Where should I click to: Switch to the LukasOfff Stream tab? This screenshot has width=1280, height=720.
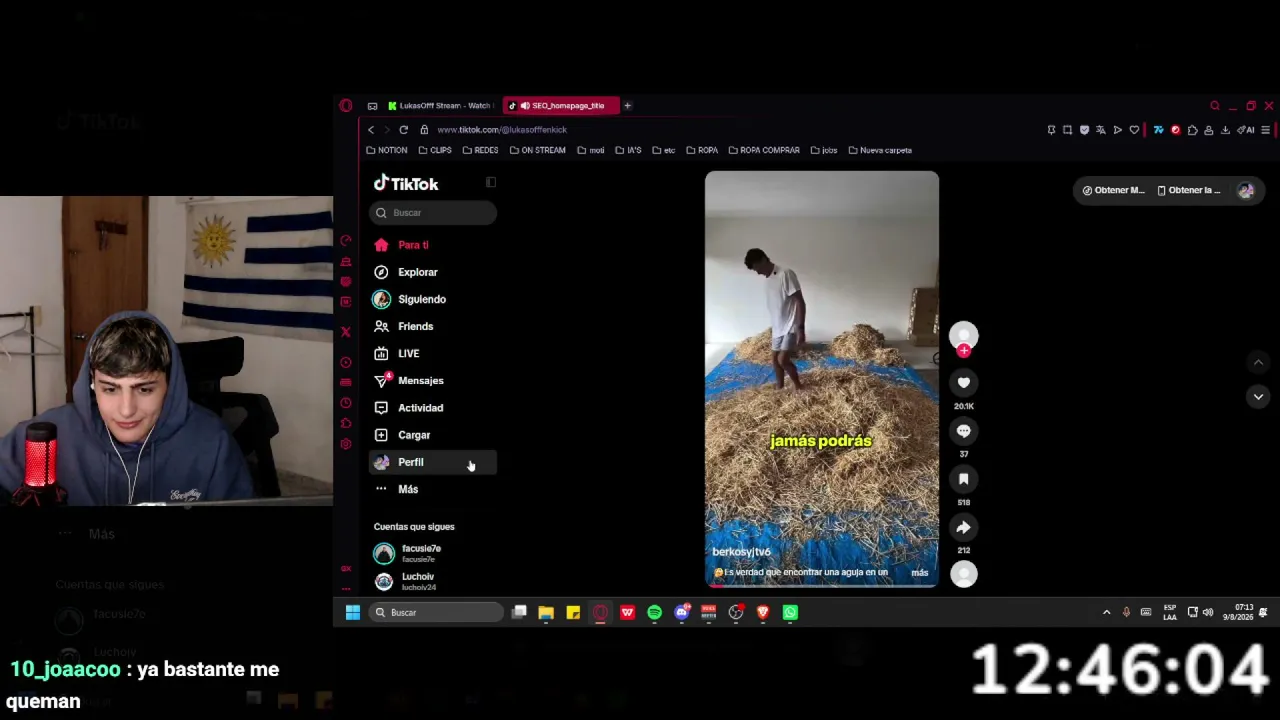click(x=442, y=105)
